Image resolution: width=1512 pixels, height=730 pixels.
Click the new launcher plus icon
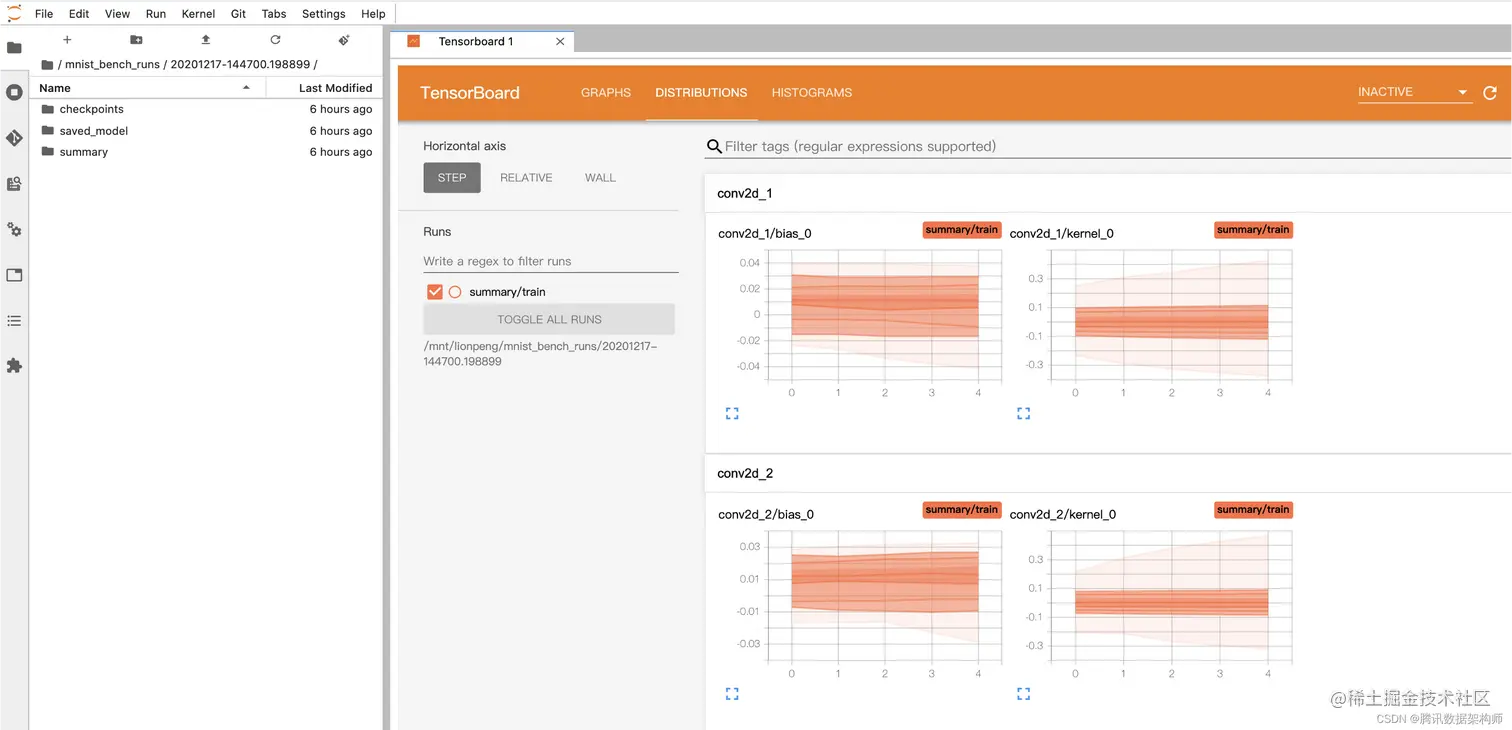[x=67, y=40]
